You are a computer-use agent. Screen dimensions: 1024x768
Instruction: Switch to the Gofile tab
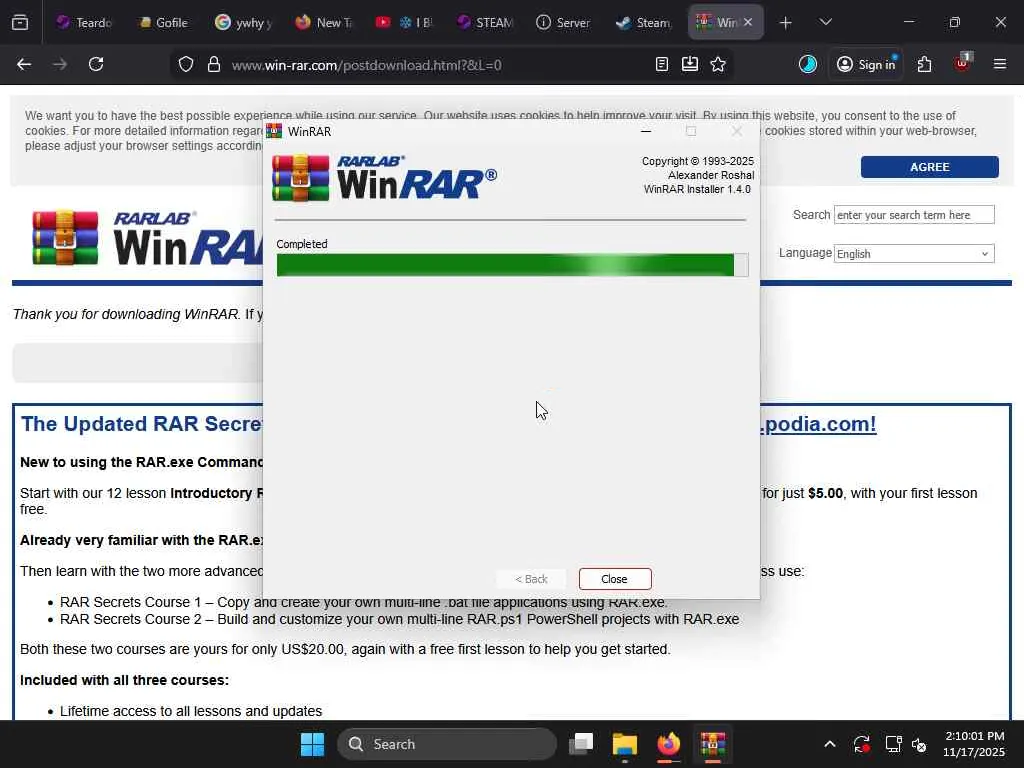tap(163, 22)
